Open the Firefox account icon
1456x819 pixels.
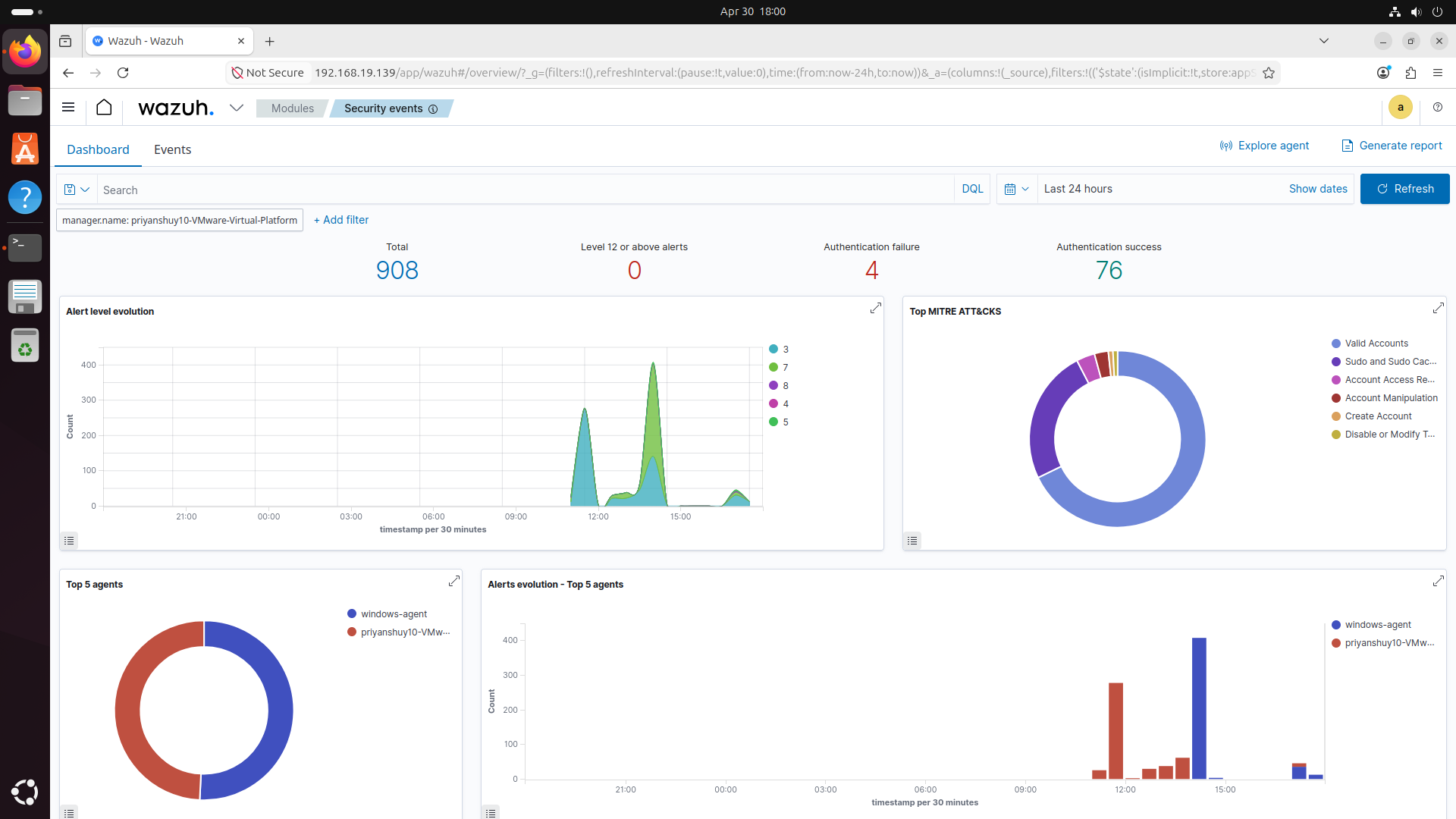[x=1383, y=73]
